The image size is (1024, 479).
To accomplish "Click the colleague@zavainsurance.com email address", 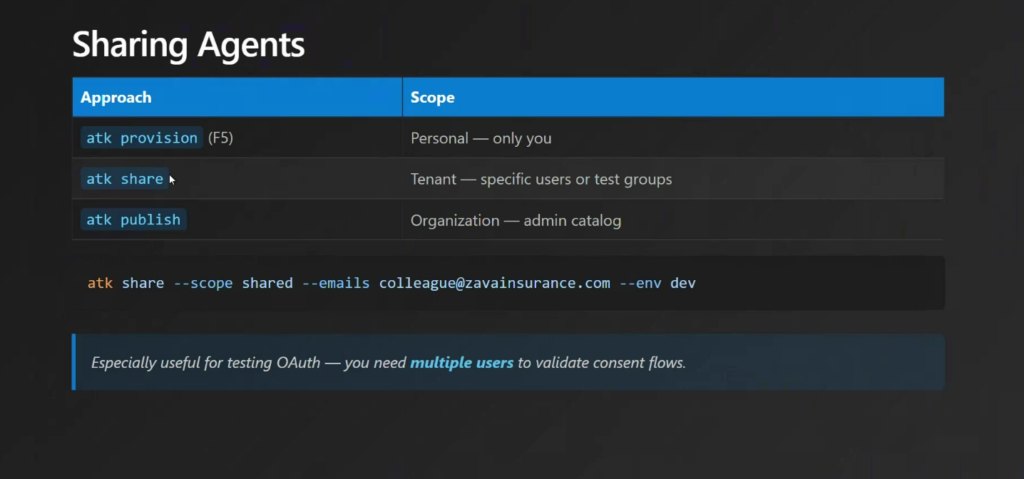I will coord(494,283).
